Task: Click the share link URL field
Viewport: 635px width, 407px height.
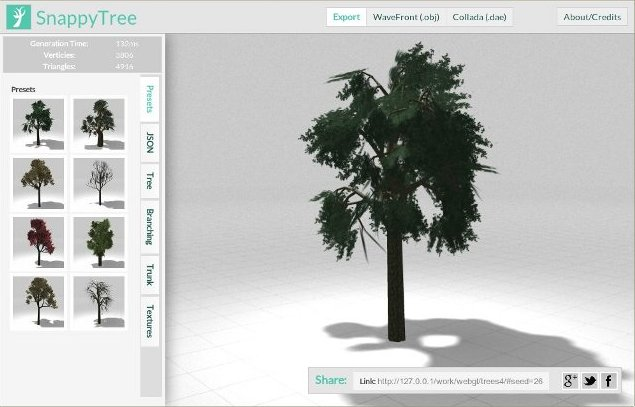Action: (450, 381)
